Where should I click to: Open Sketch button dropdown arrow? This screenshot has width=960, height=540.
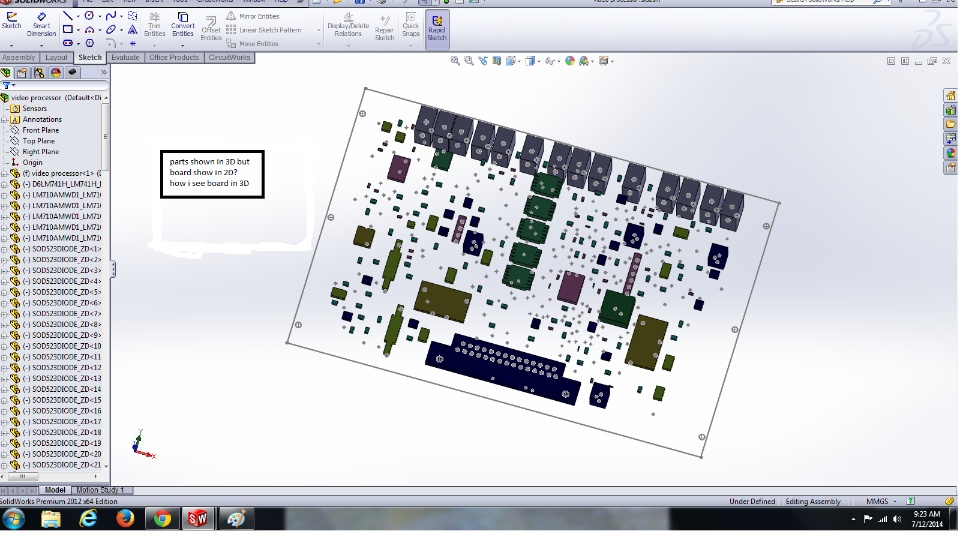pos(11,45)
